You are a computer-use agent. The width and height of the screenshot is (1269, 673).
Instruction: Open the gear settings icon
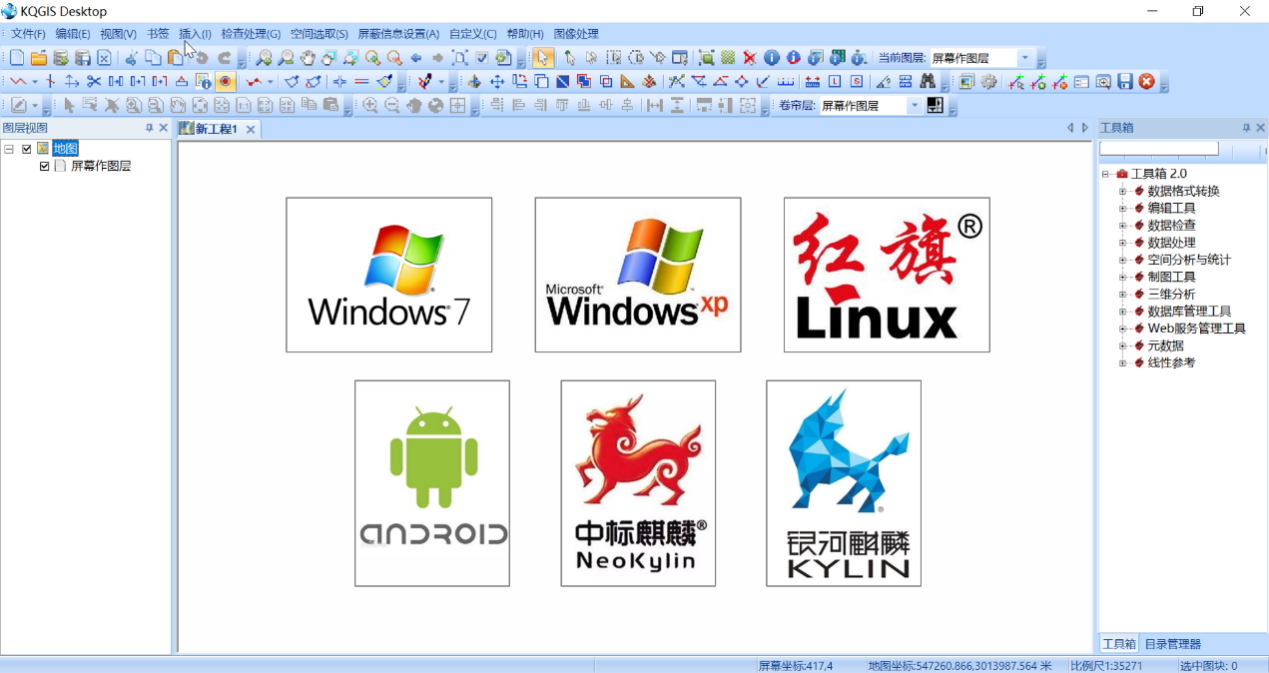(x=989, y=82)
